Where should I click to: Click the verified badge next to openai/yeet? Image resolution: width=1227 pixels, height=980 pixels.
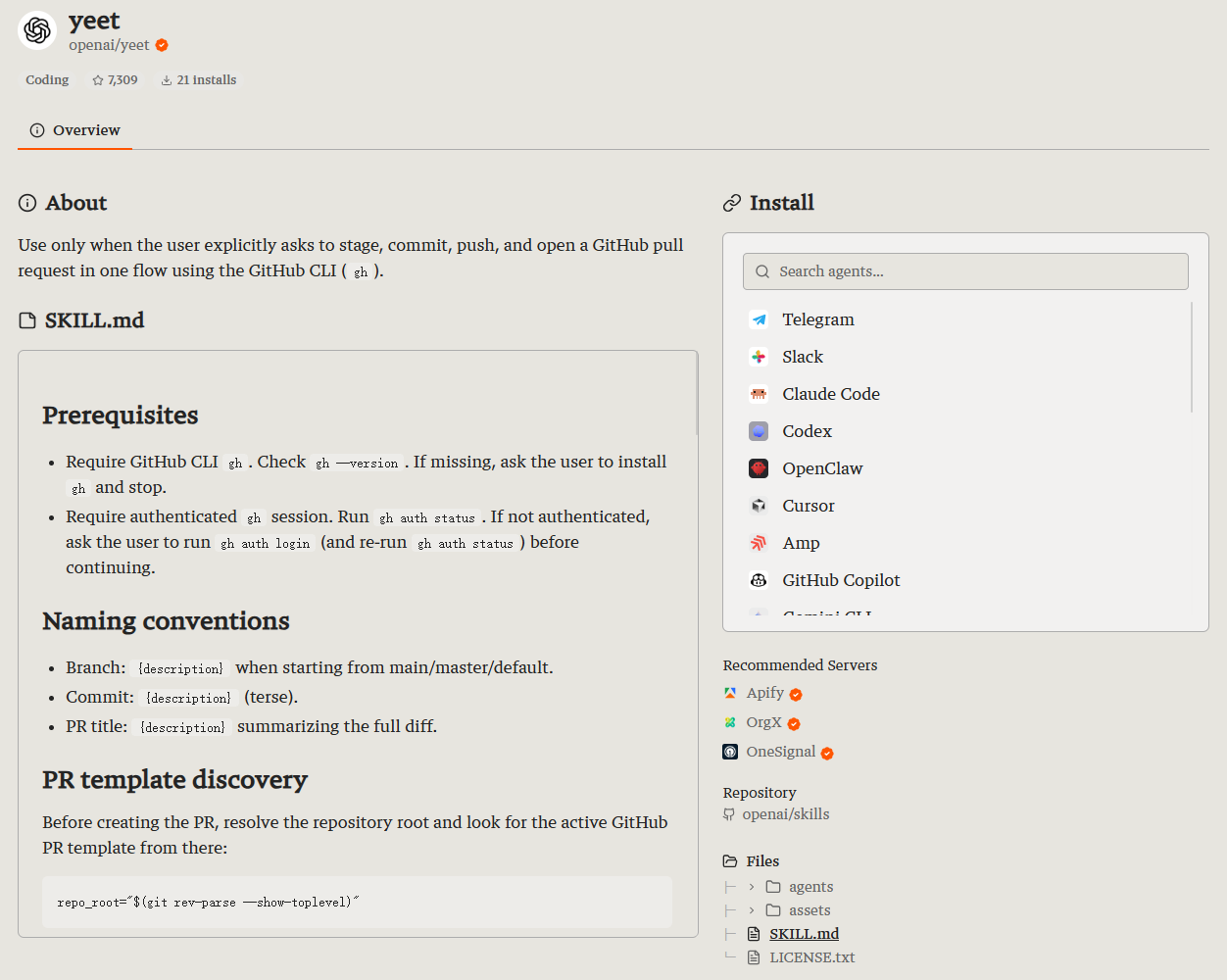162,45
